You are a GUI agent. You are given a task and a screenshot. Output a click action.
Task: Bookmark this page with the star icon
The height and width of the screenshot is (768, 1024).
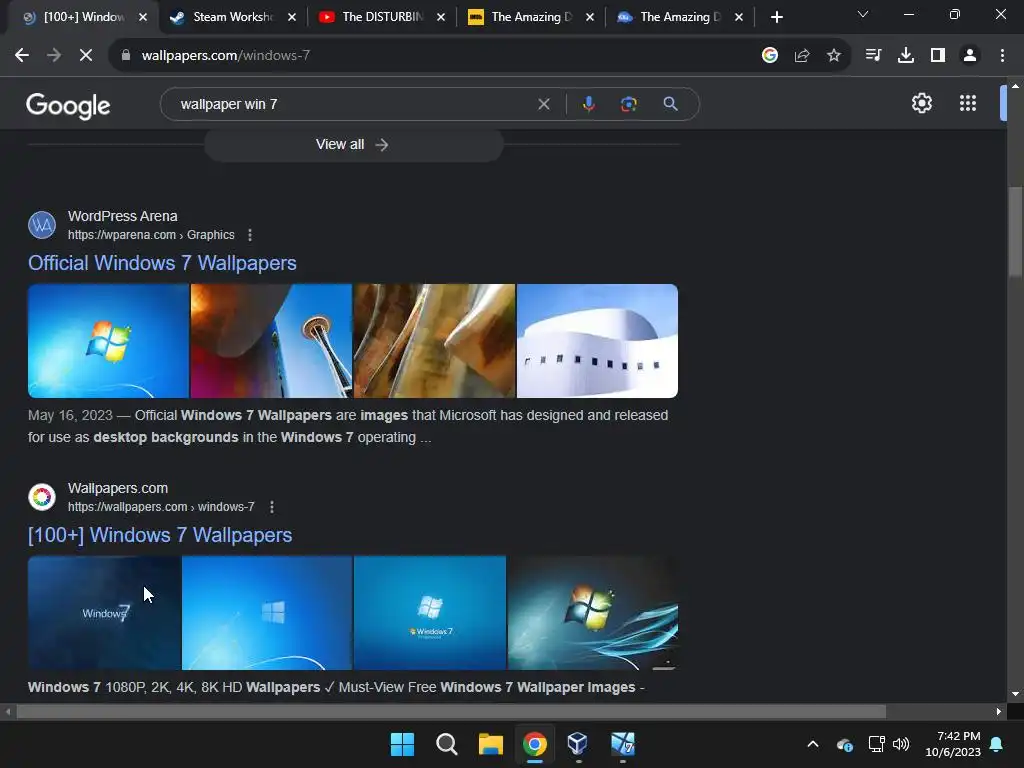tap(834, 56)
